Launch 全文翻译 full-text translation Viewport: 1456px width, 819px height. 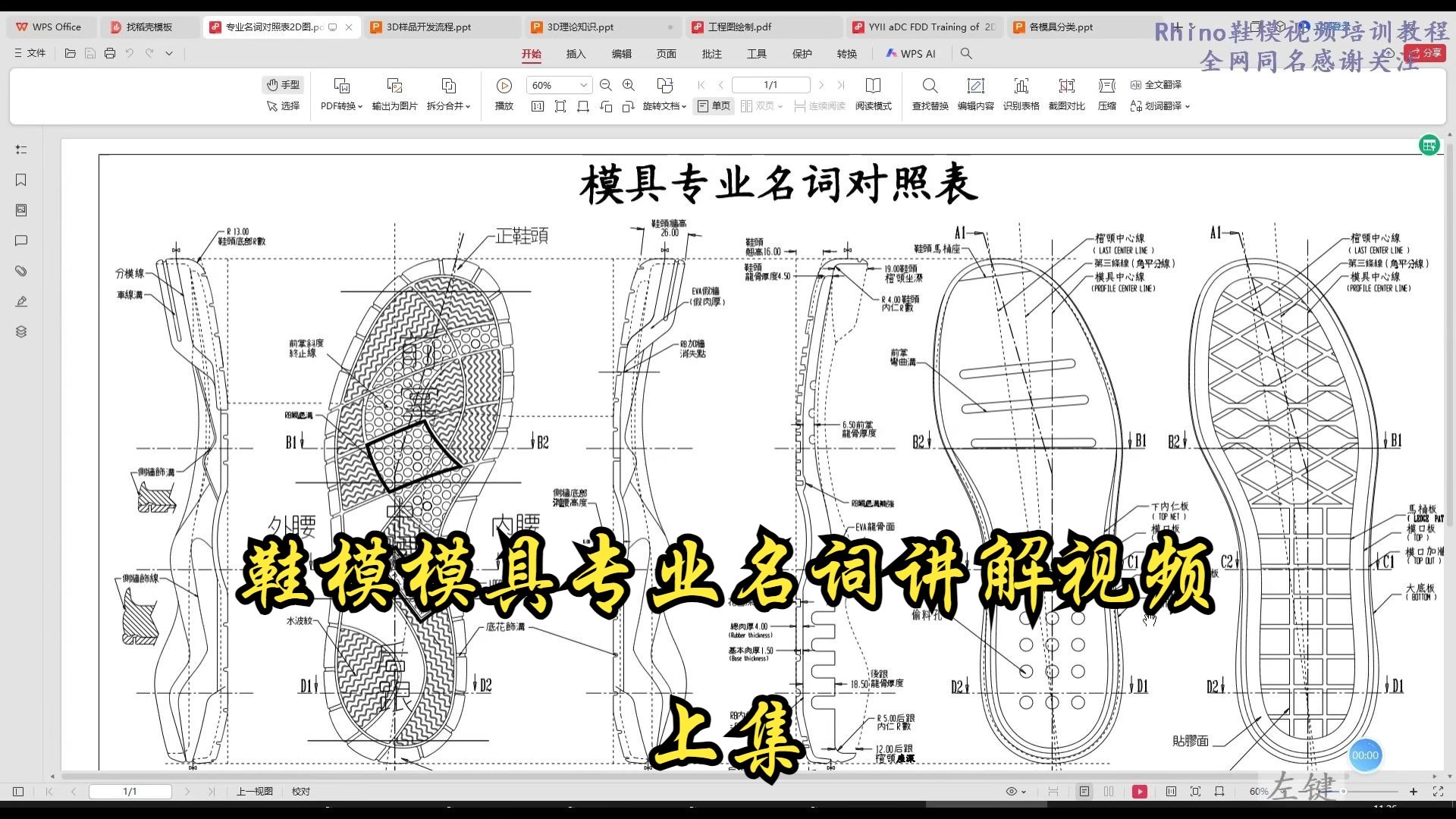(1155, 85)
